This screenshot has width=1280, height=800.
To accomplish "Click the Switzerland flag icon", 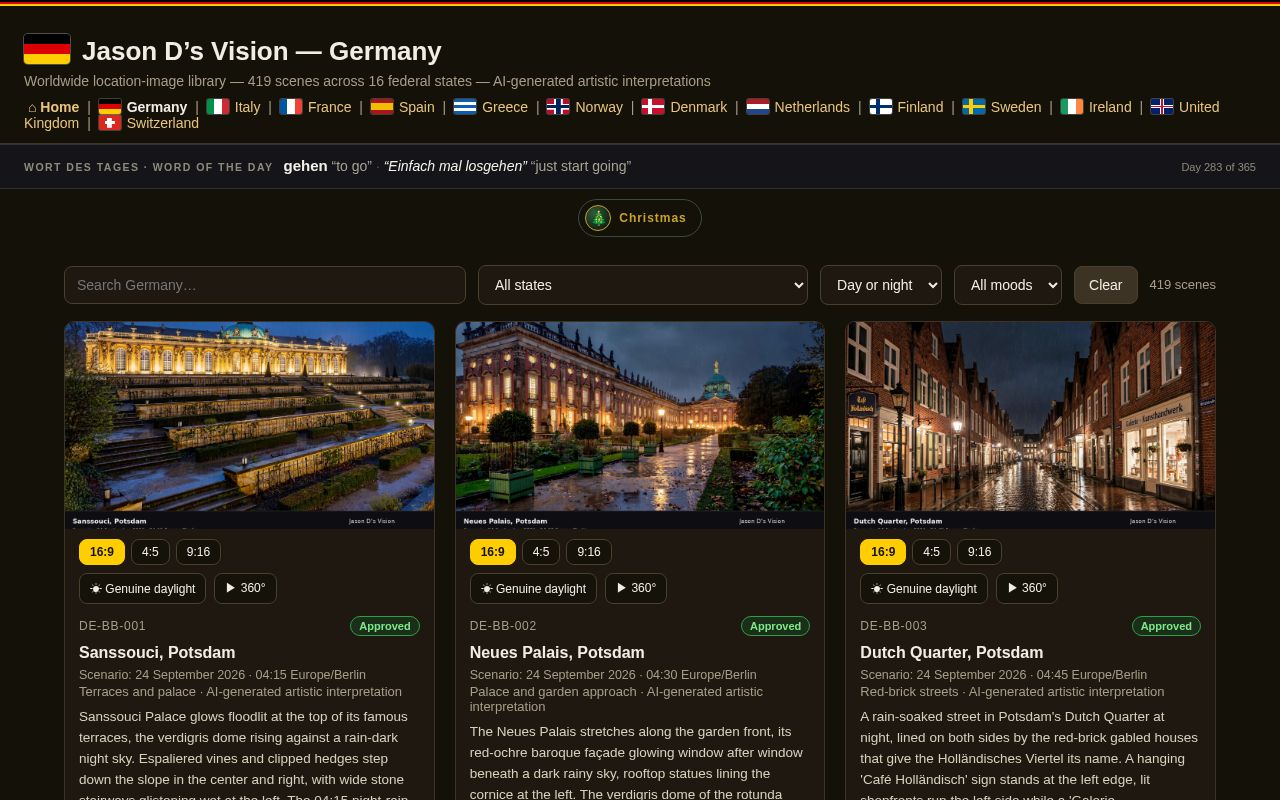I will pos(110,123).
